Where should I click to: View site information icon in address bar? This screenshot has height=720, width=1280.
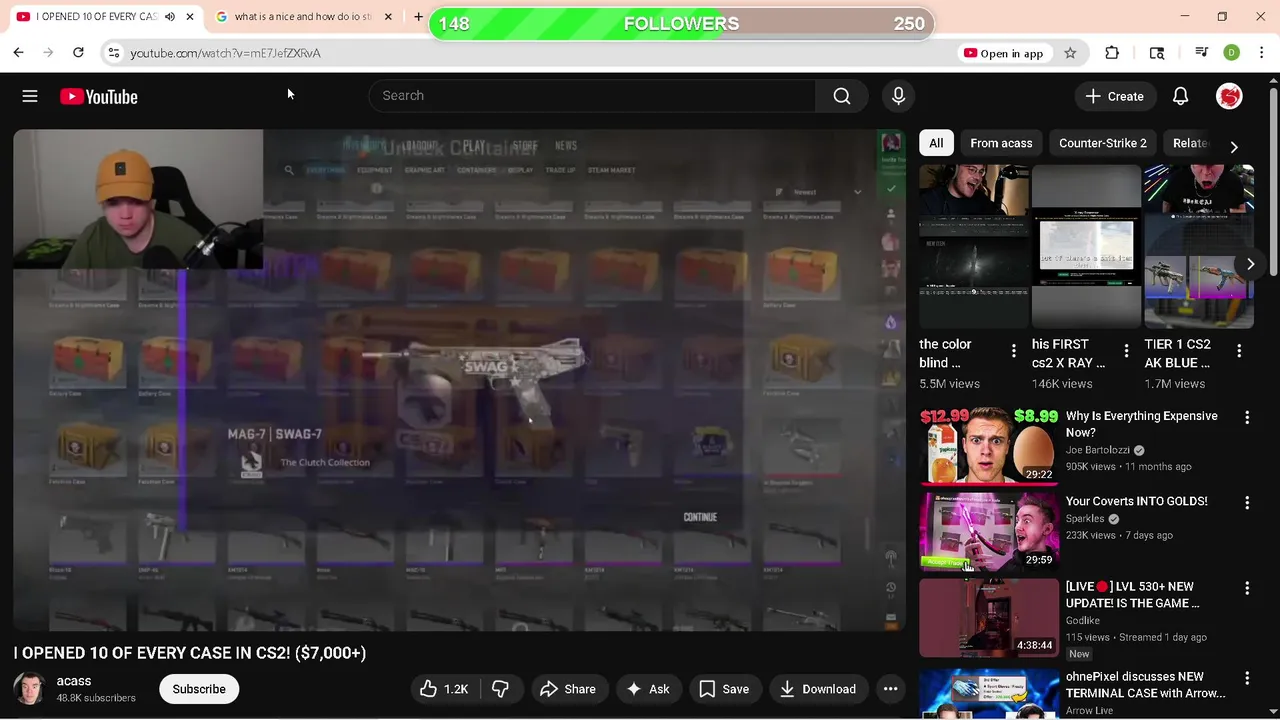pos(114,53)
